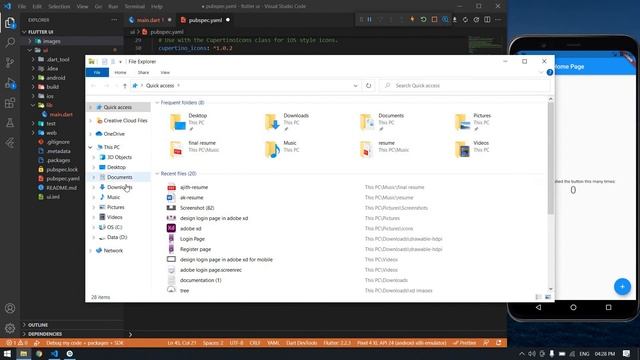
Task: Open File Explorer help question mark icon
Action: pyautogui.click(x=550, y=72)
